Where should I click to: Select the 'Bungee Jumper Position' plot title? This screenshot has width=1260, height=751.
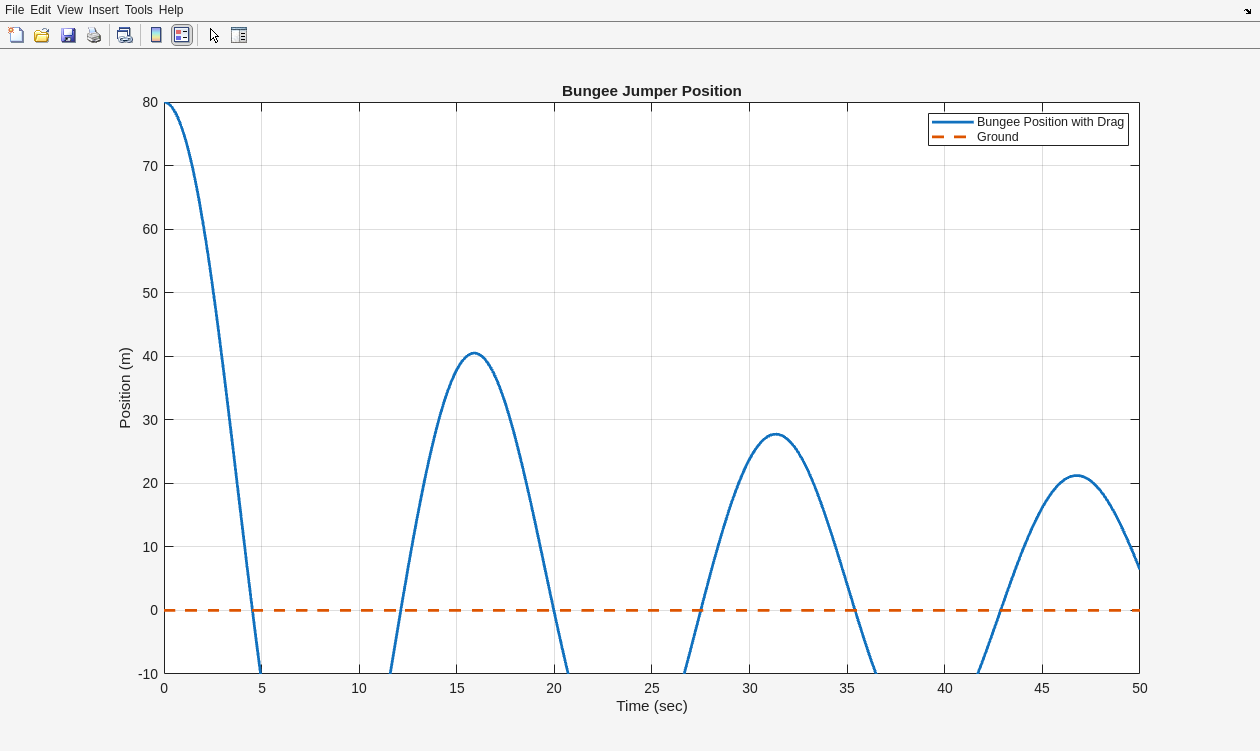point(651,91)
